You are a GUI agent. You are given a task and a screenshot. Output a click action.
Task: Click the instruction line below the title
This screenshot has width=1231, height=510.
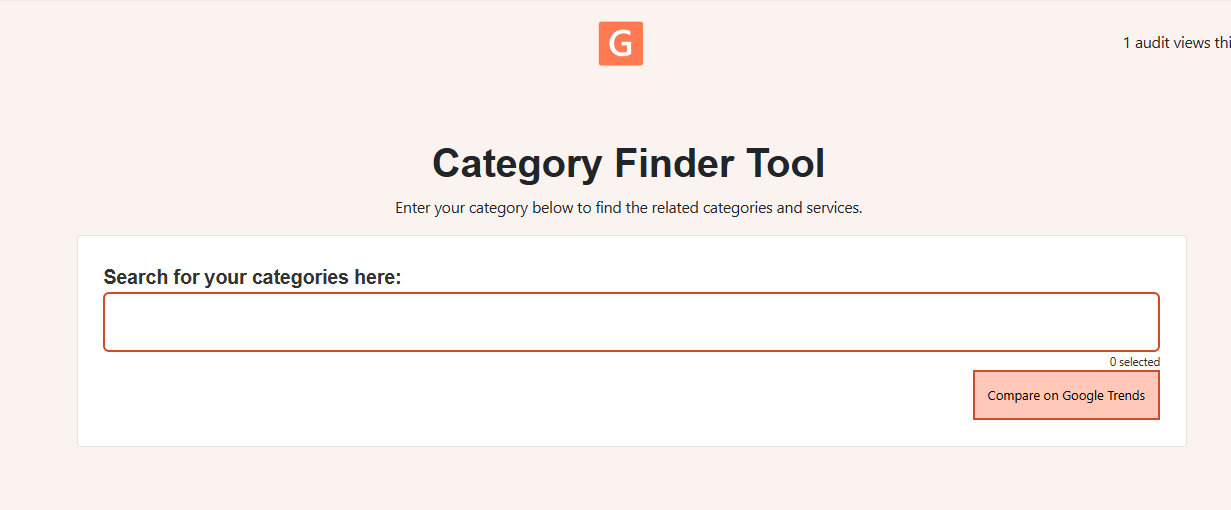tap(628, 208)
